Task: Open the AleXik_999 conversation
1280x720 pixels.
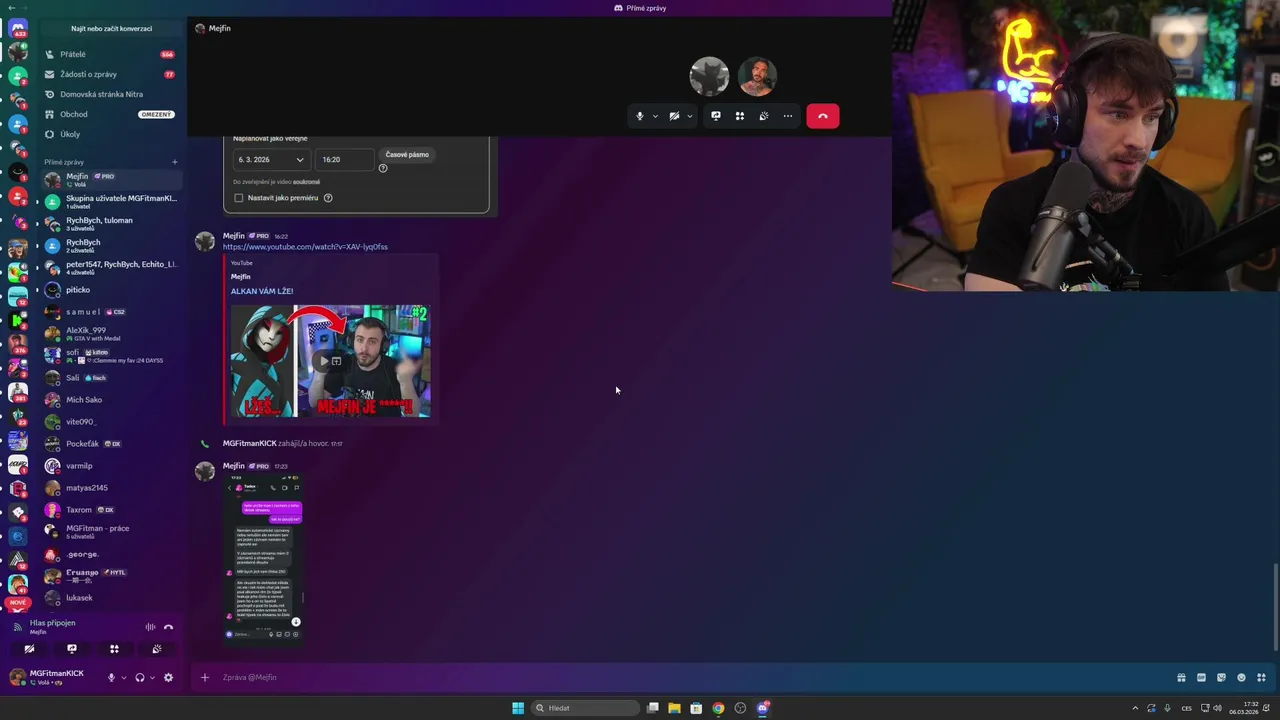Action: (111, 334)
